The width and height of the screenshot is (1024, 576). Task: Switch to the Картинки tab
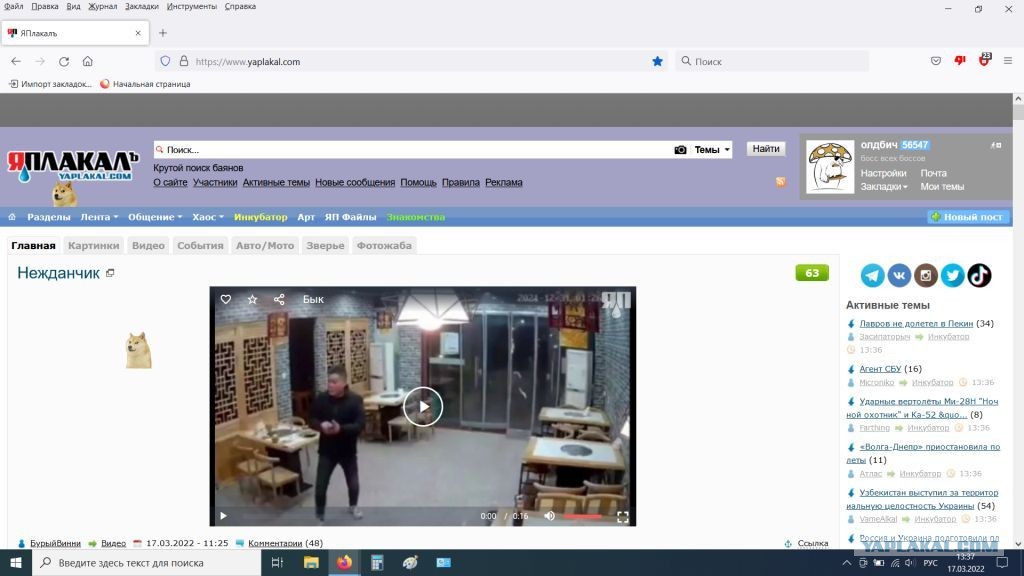93,246
